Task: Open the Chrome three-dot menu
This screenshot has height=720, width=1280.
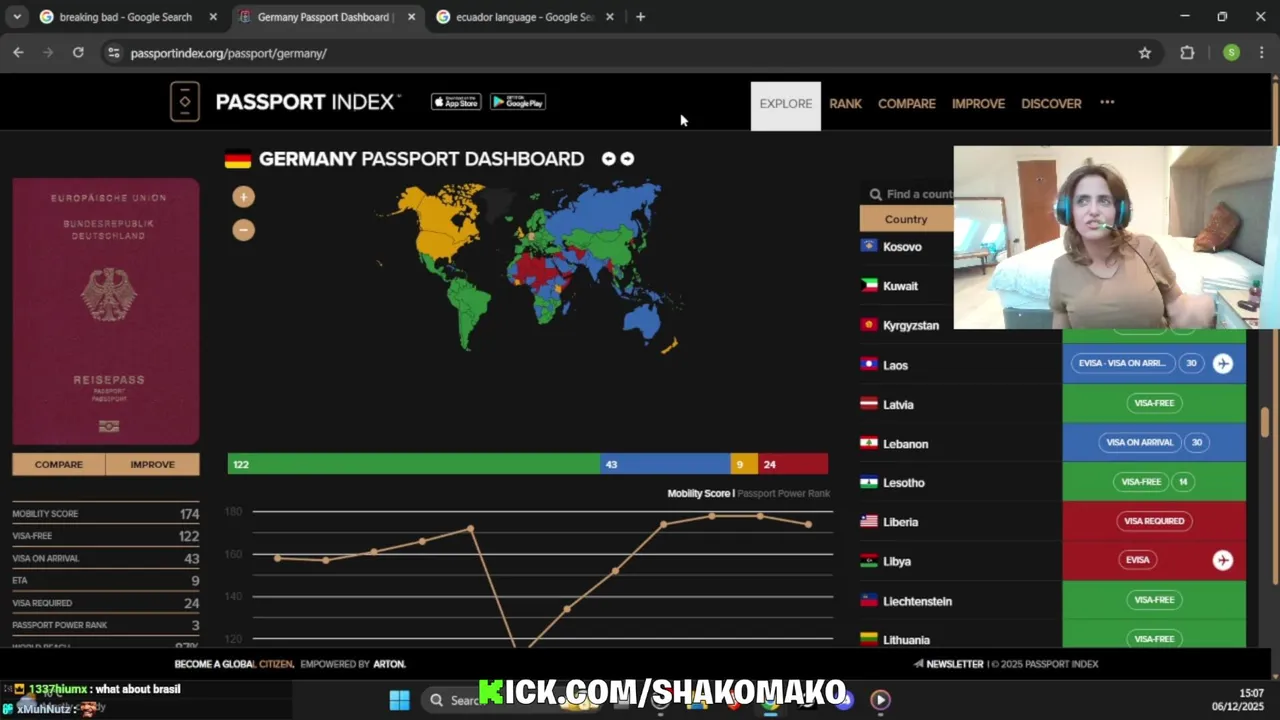Action: tap(1261, 53)
